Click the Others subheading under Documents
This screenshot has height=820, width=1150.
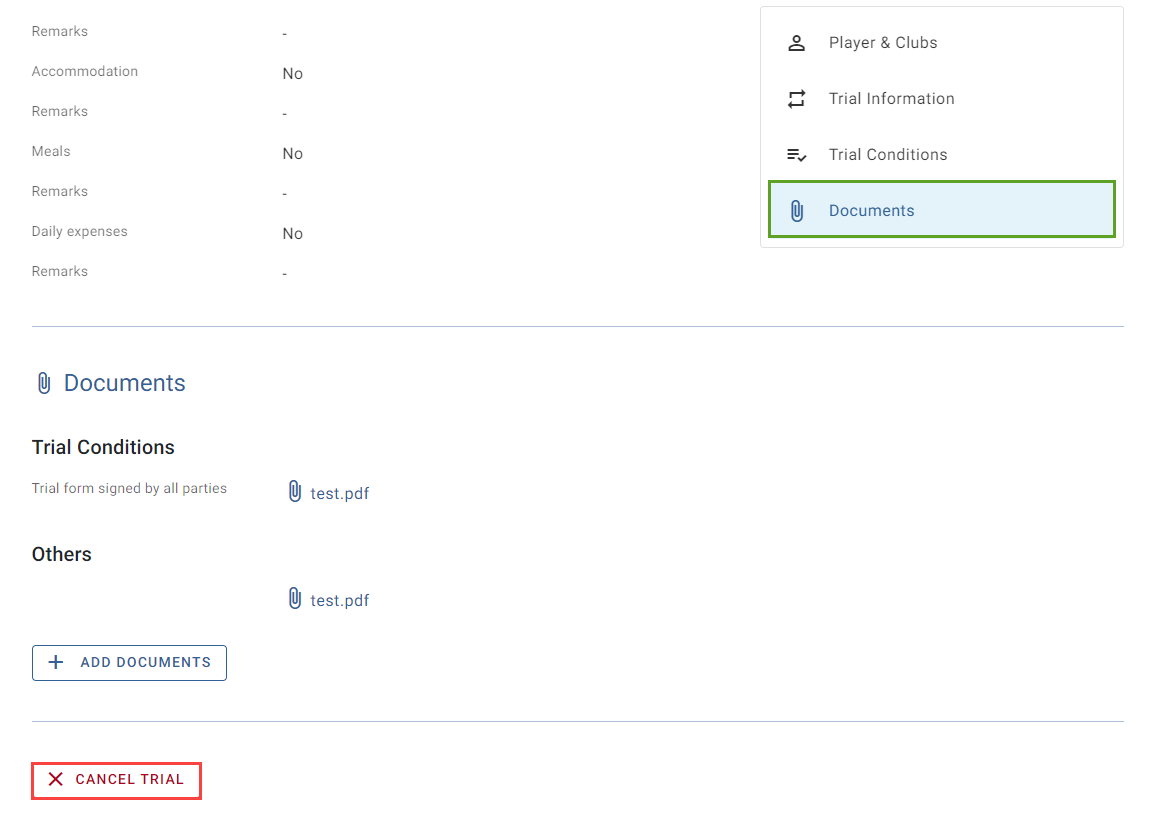(62, 554)
